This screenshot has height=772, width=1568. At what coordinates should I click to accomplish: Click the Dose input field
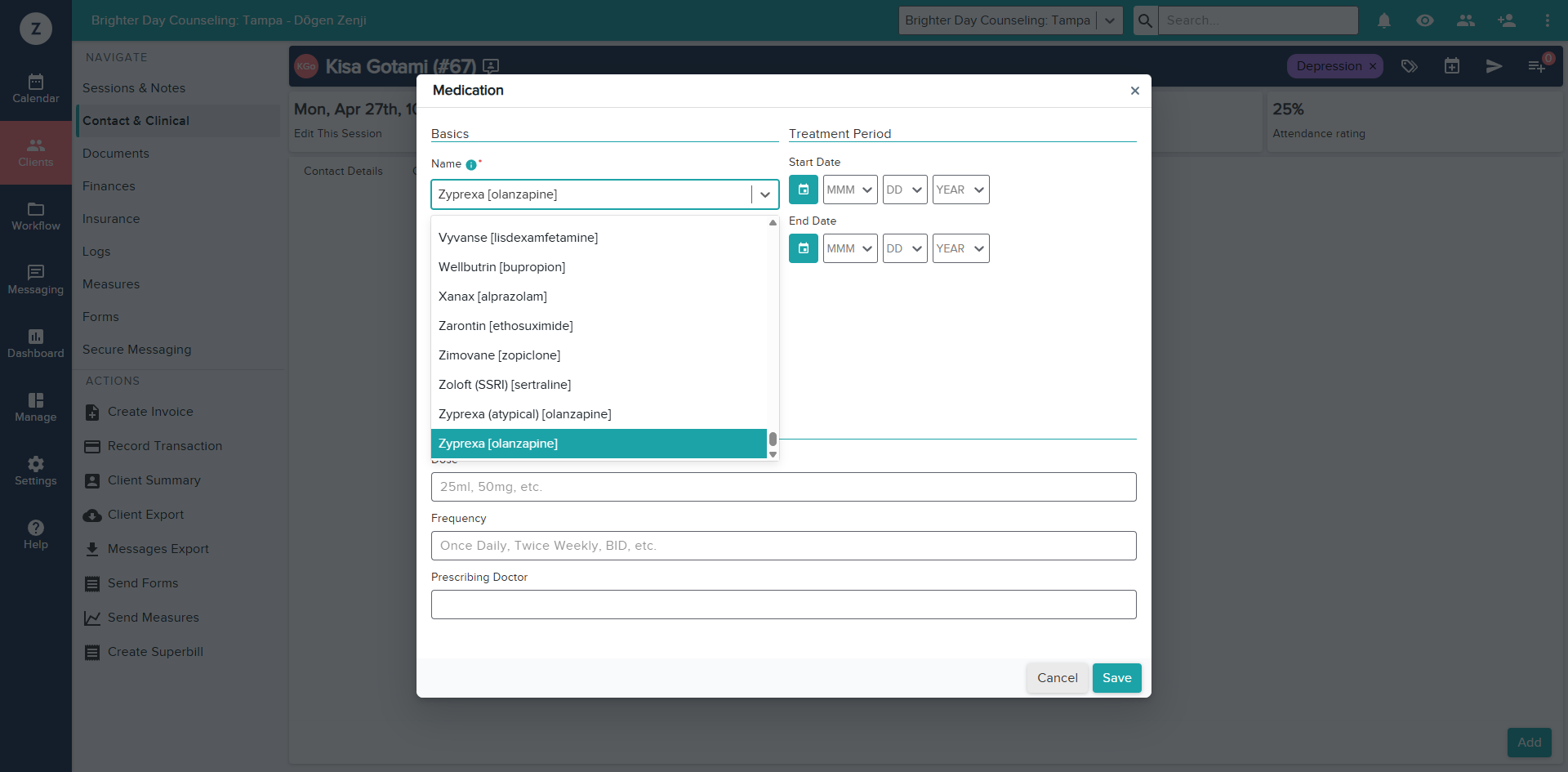click(x=784, y=487)
